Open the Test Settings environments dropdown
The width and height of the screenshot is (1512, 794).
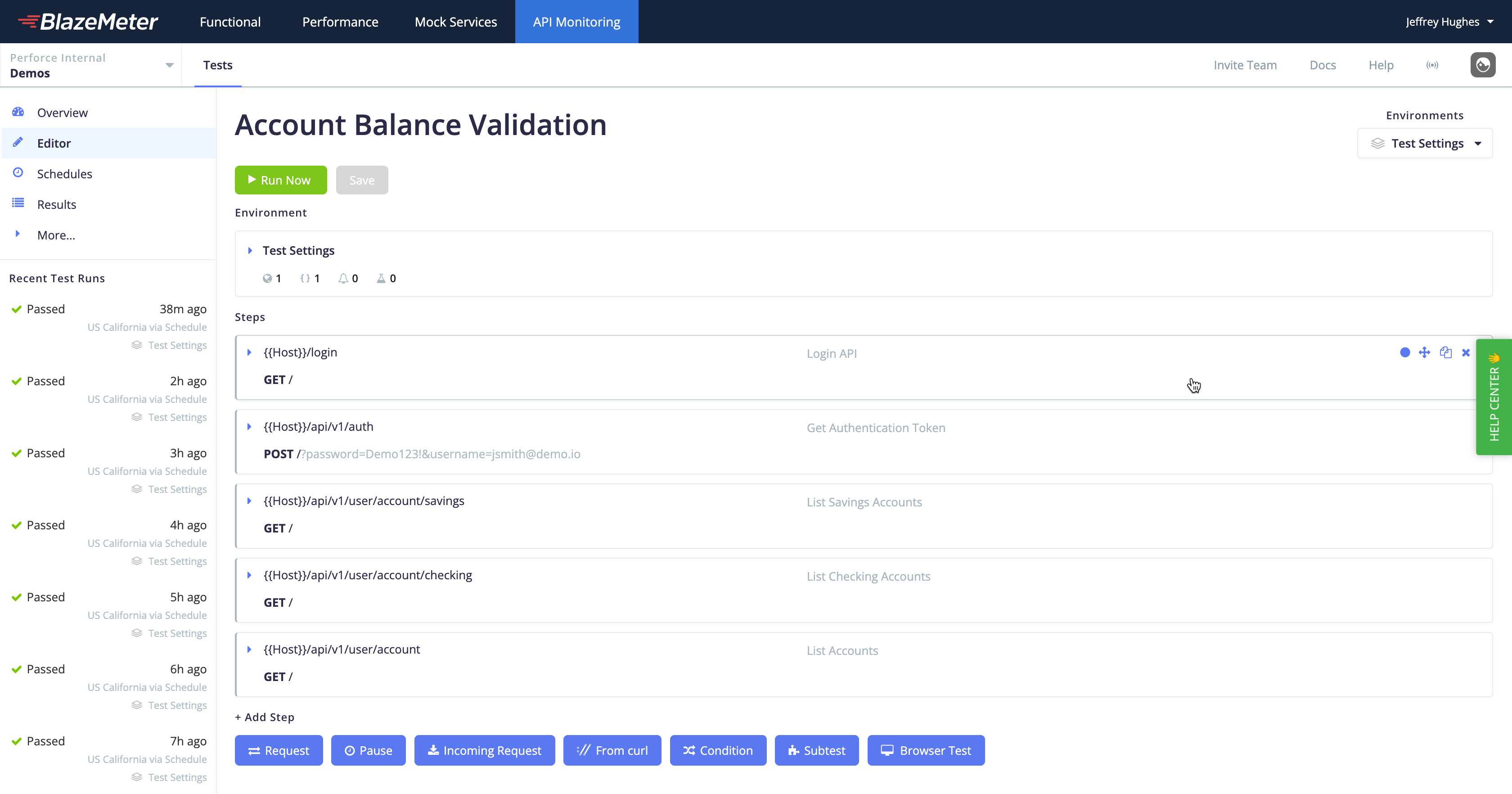1425,143
